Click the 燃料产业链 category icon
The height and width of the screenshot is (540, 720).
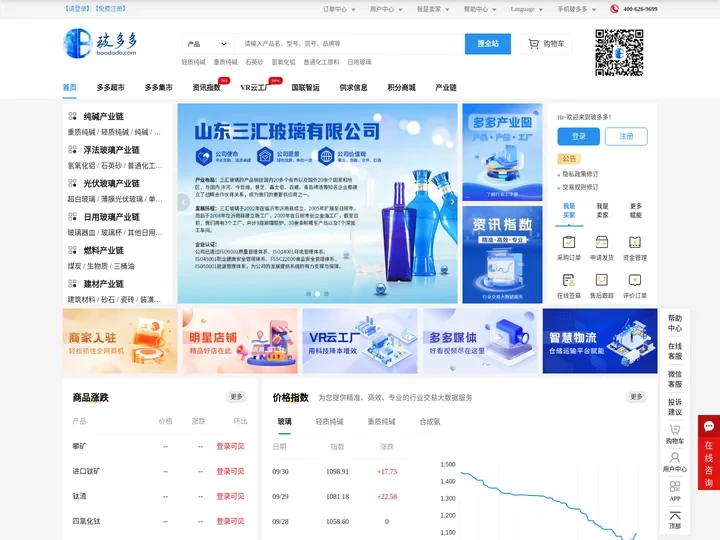click(x=72, y=250)
